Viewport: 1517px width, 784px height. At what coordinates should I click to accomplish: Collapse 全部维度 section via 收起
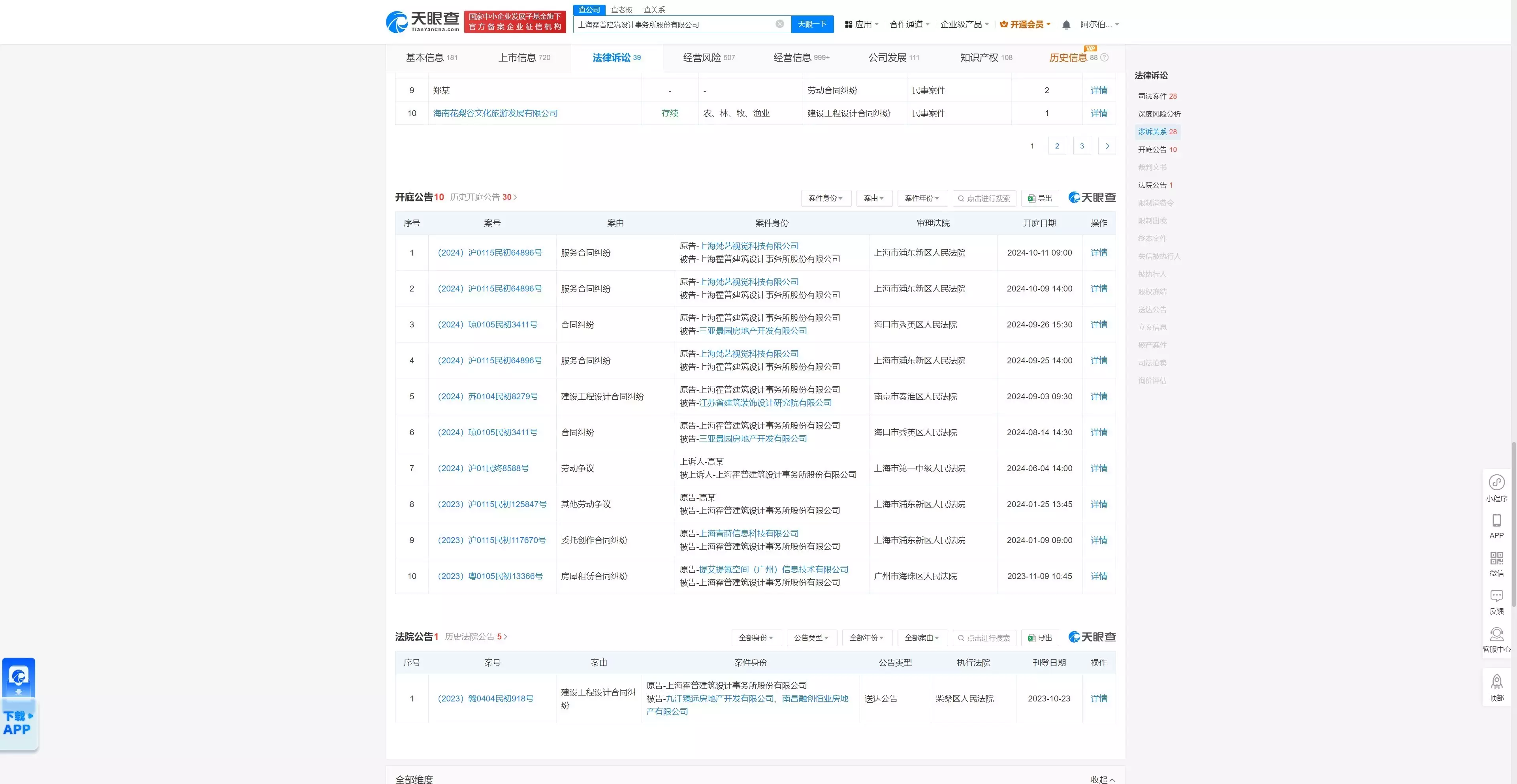click(1103, 779)
